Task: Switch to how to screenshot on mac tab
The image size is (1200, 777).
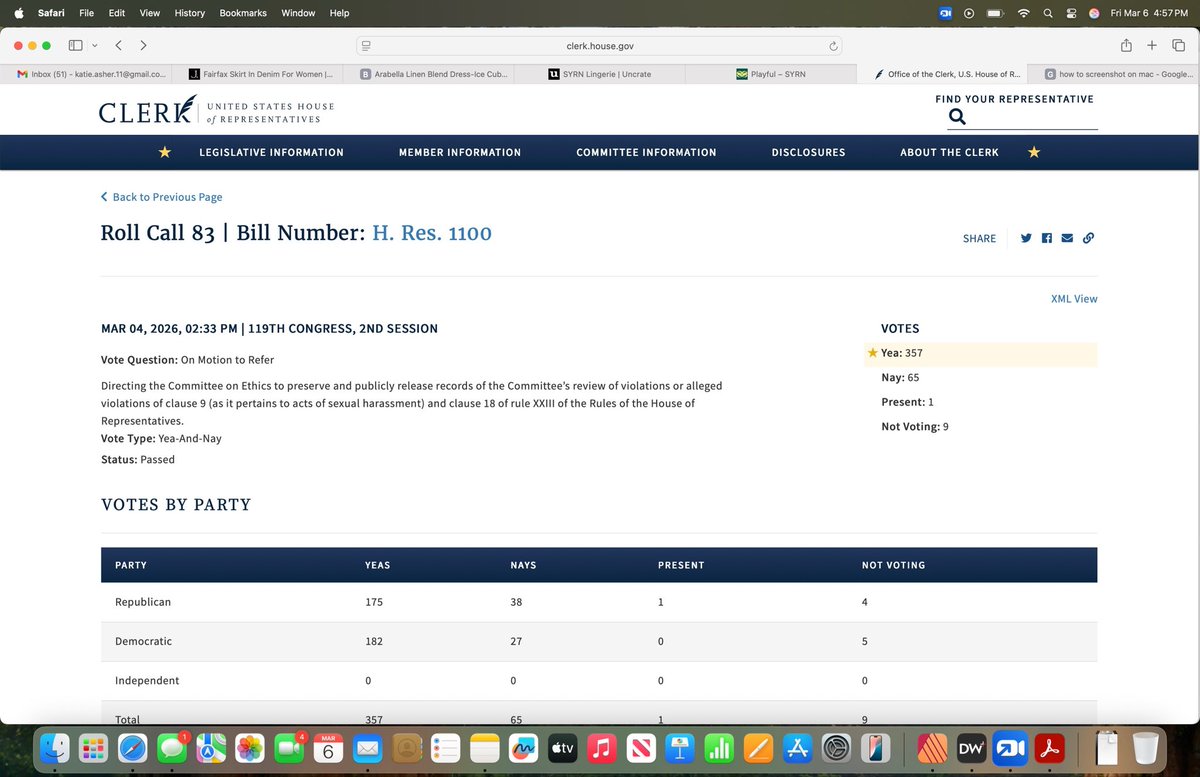Action: point(1115,74)
